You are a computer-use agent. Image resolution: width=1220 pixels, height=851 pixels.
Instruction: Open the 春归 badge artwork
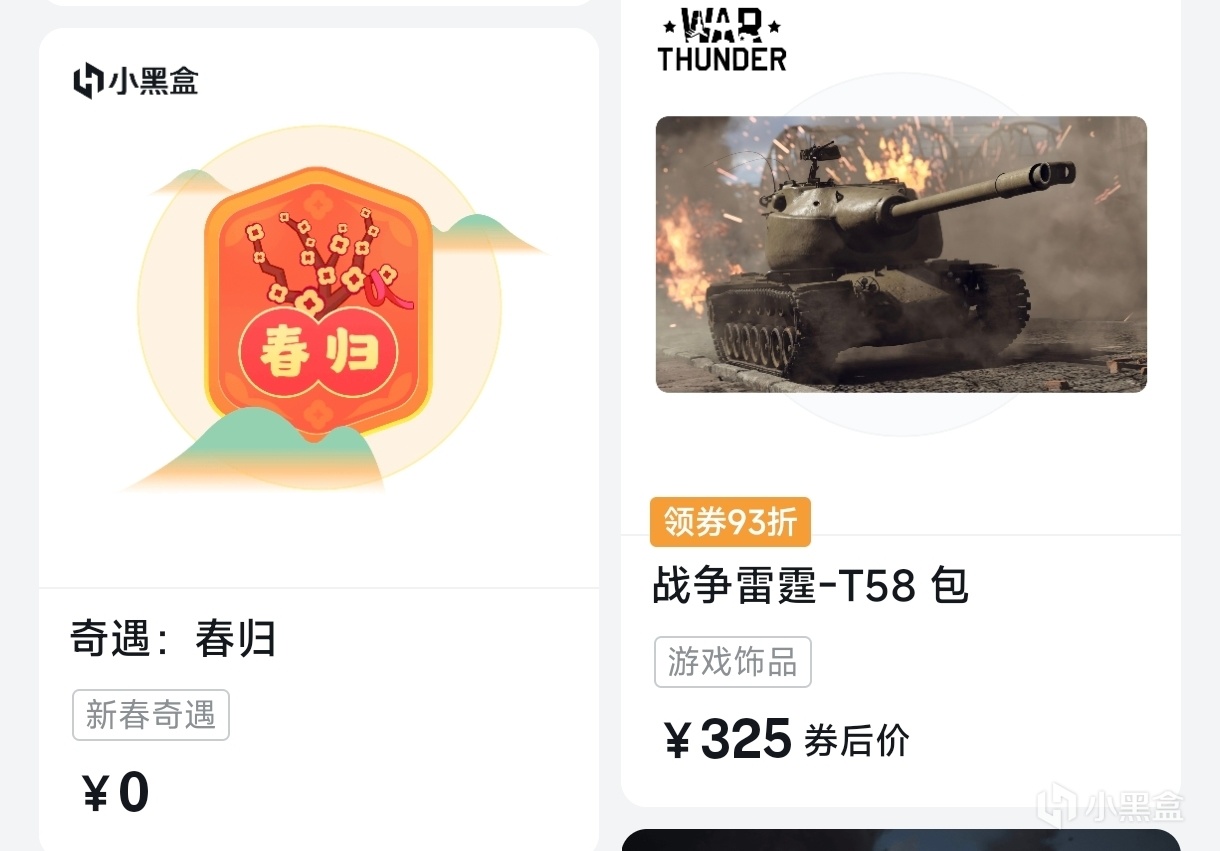pos(320,306)
